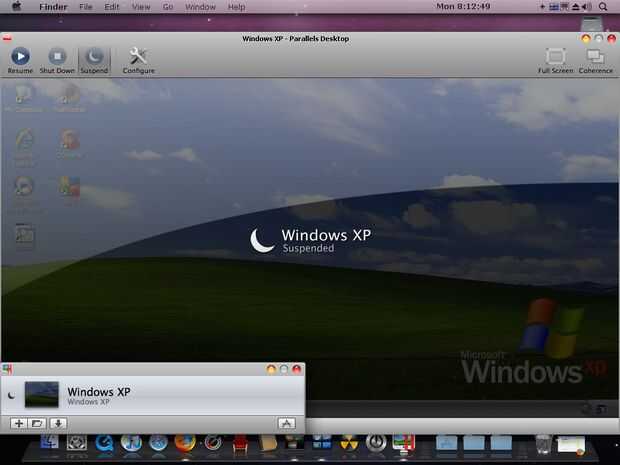Screen dimensions: 620x465
Task: Open the Window menu
Action: coord(200,7)
